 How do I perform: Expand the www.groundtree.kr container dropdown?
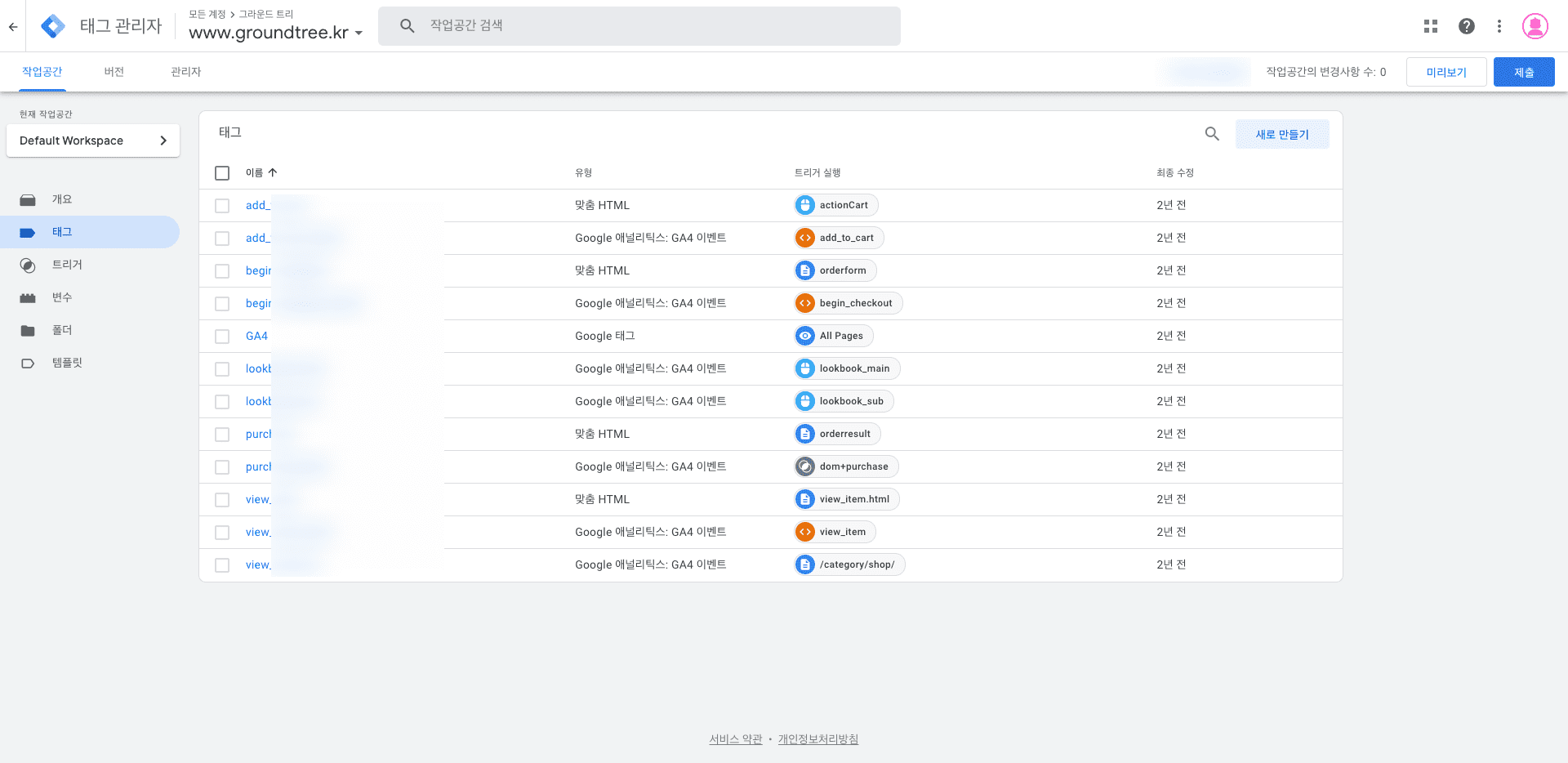point(359,33)
